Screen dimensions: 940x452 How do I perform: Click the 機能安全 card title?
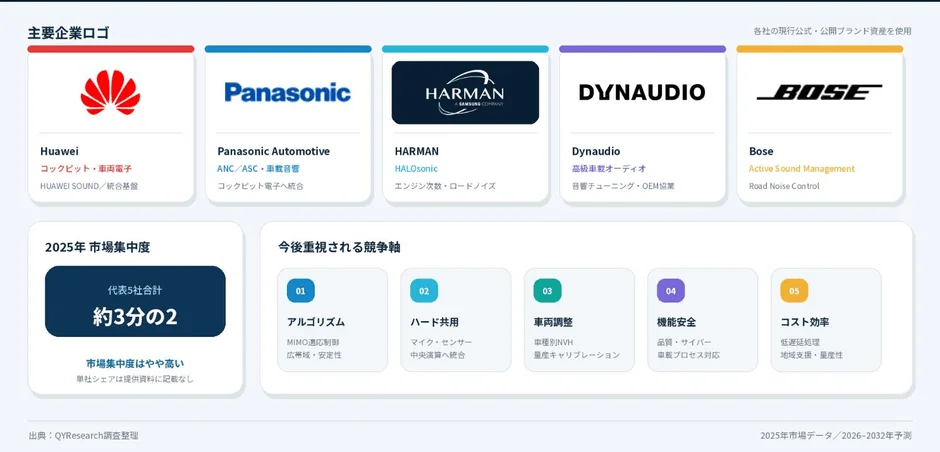tap(677, 322)
